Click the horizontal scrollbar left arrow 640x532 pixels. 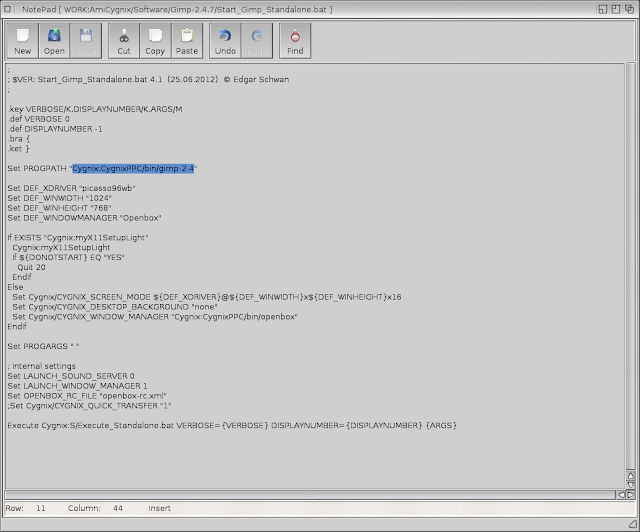pos(621,495)
